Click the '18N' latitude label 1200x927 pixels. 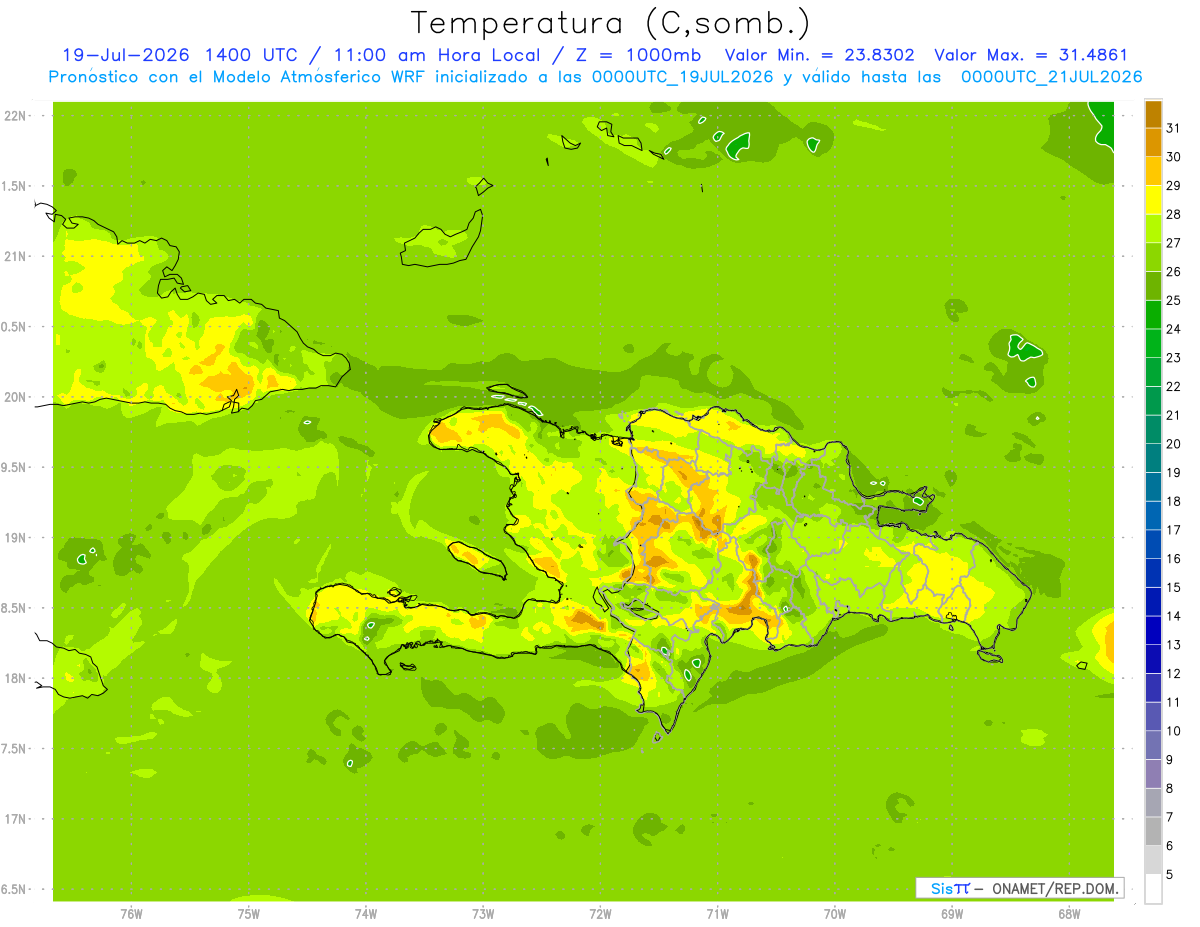coord(15,678)
